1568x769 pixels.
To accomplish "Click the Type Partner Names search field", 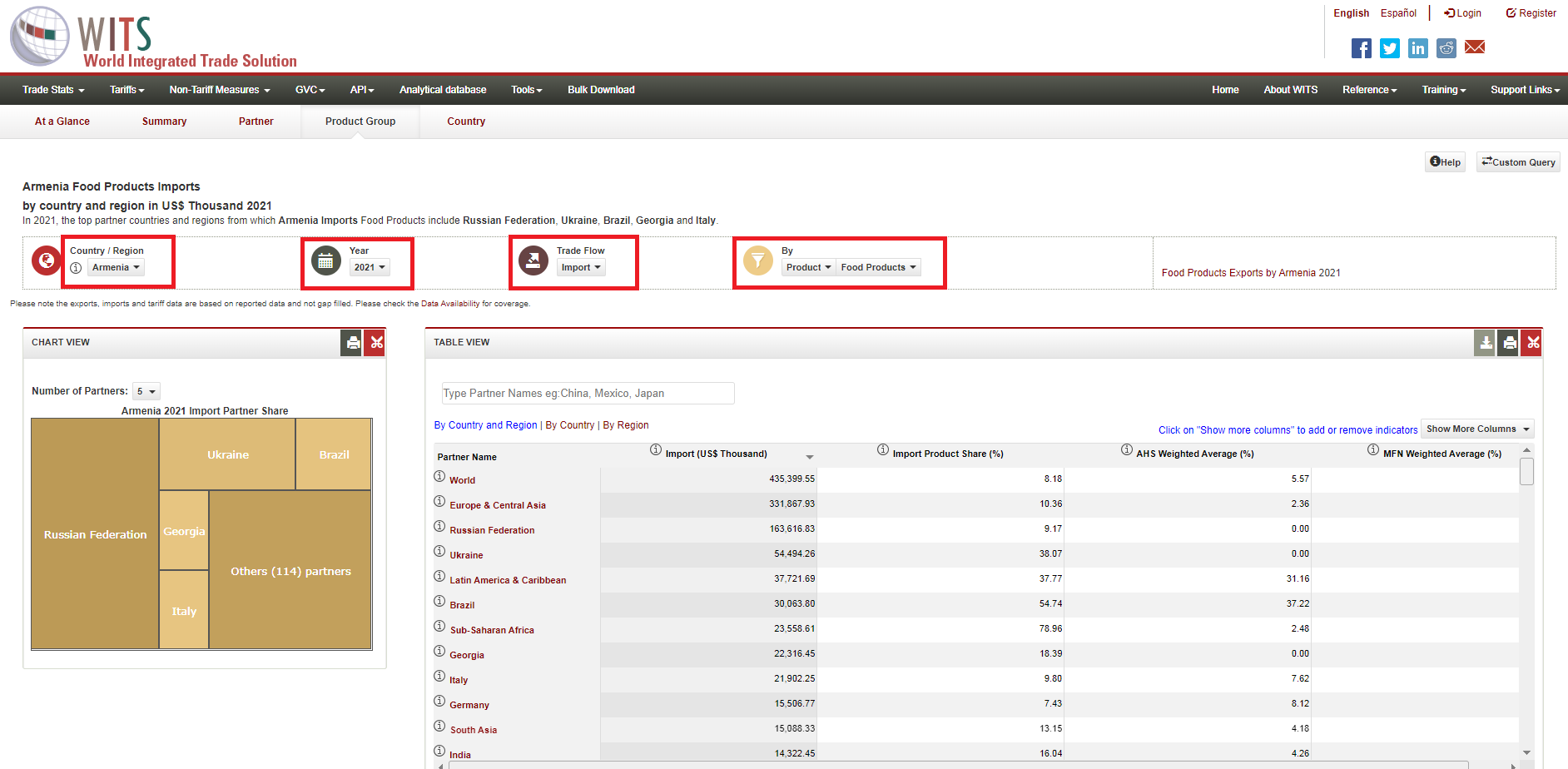I will (x=588, y=394).
